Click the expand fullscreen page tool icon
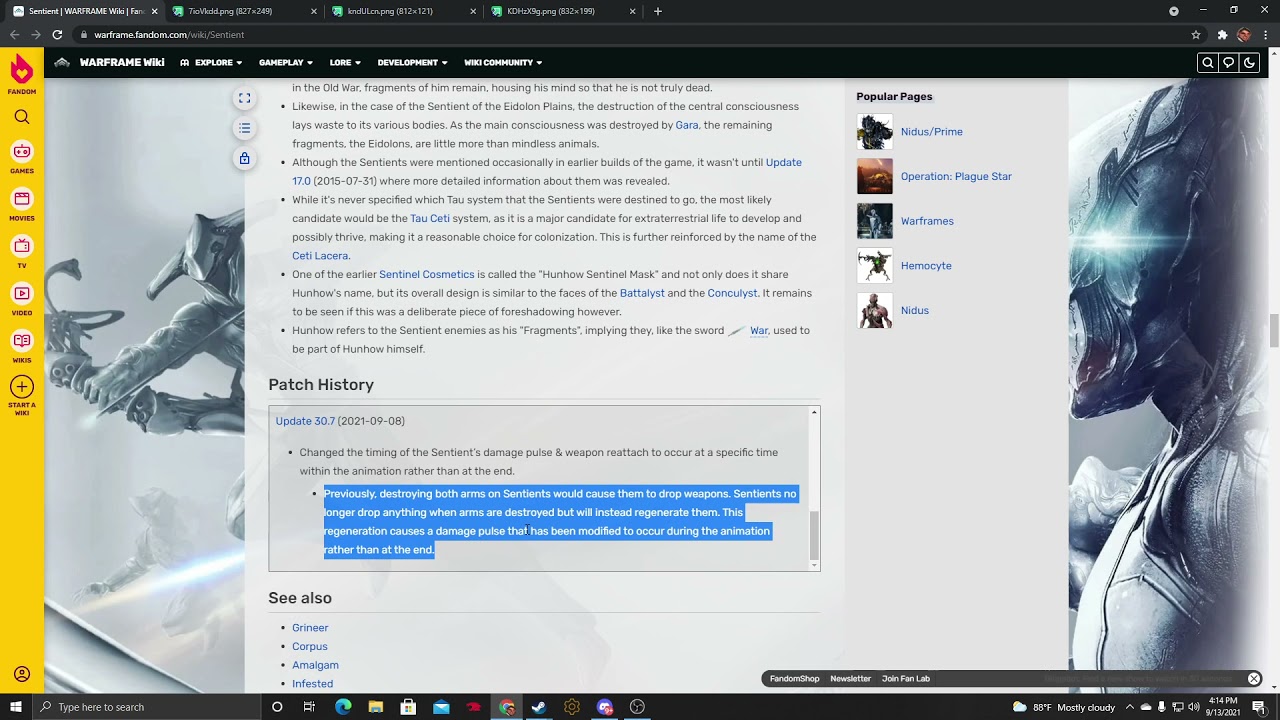 pos(244,98)
